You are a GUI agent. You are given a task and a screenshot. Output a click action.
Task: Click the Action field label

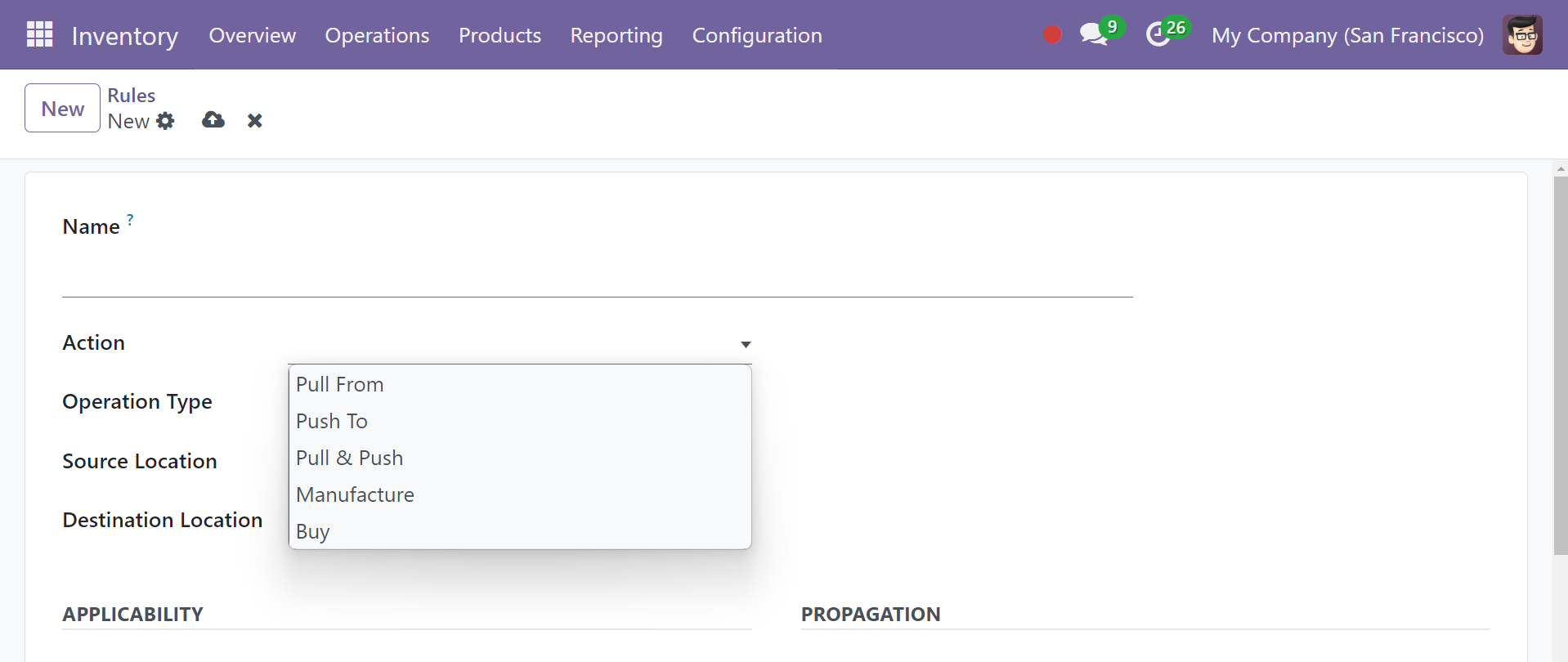94,342
